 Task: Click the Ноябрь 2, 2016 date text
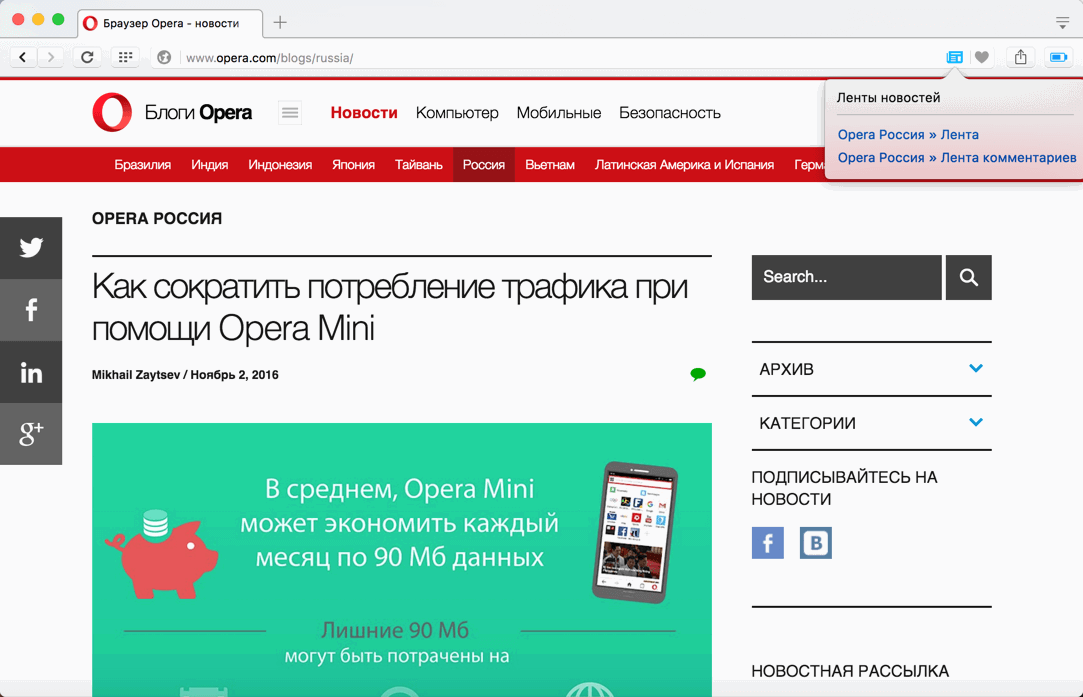coord(234,374)
